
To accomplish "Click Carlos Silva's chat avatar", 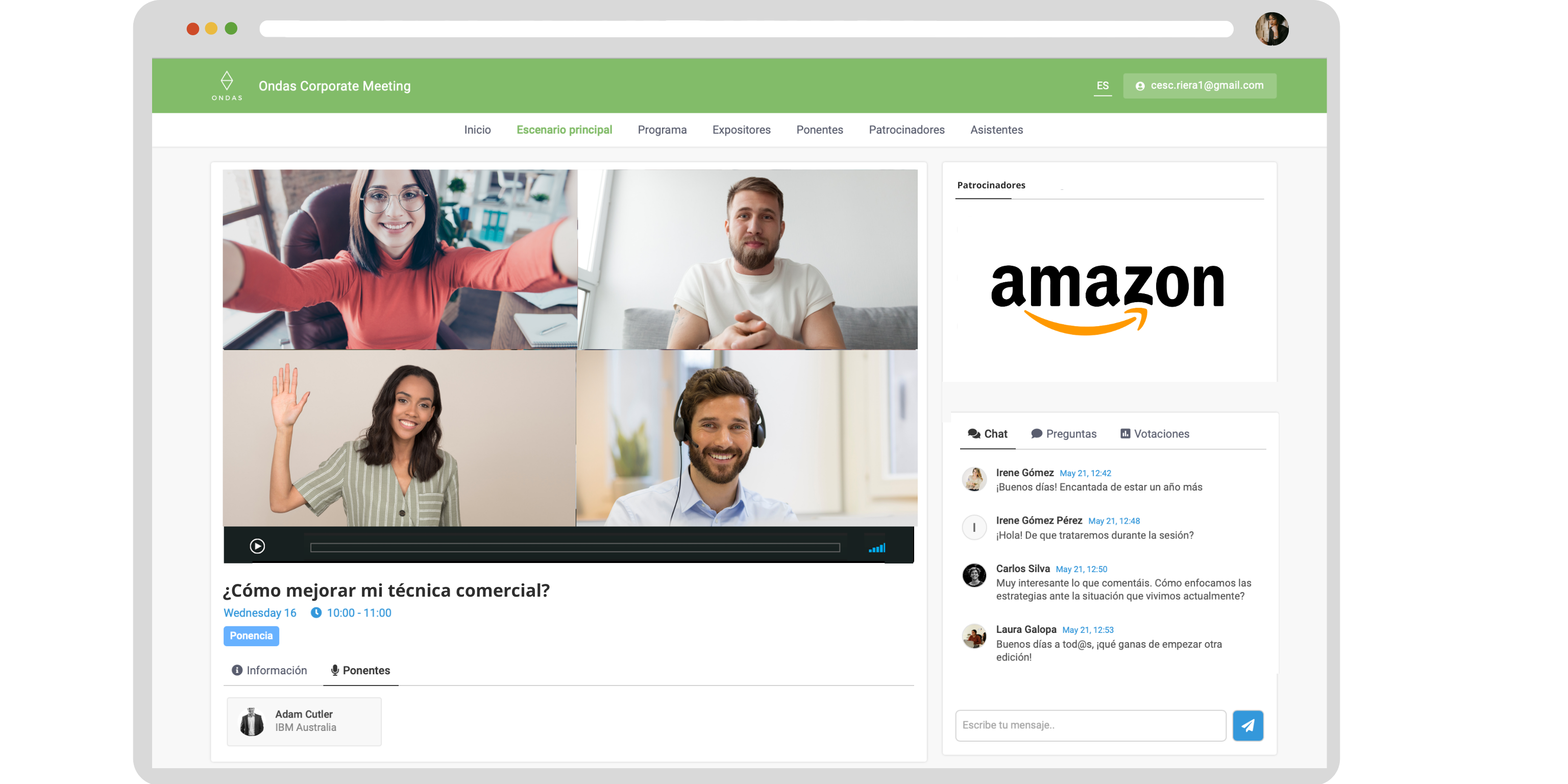I will click(x=974, y=575).
